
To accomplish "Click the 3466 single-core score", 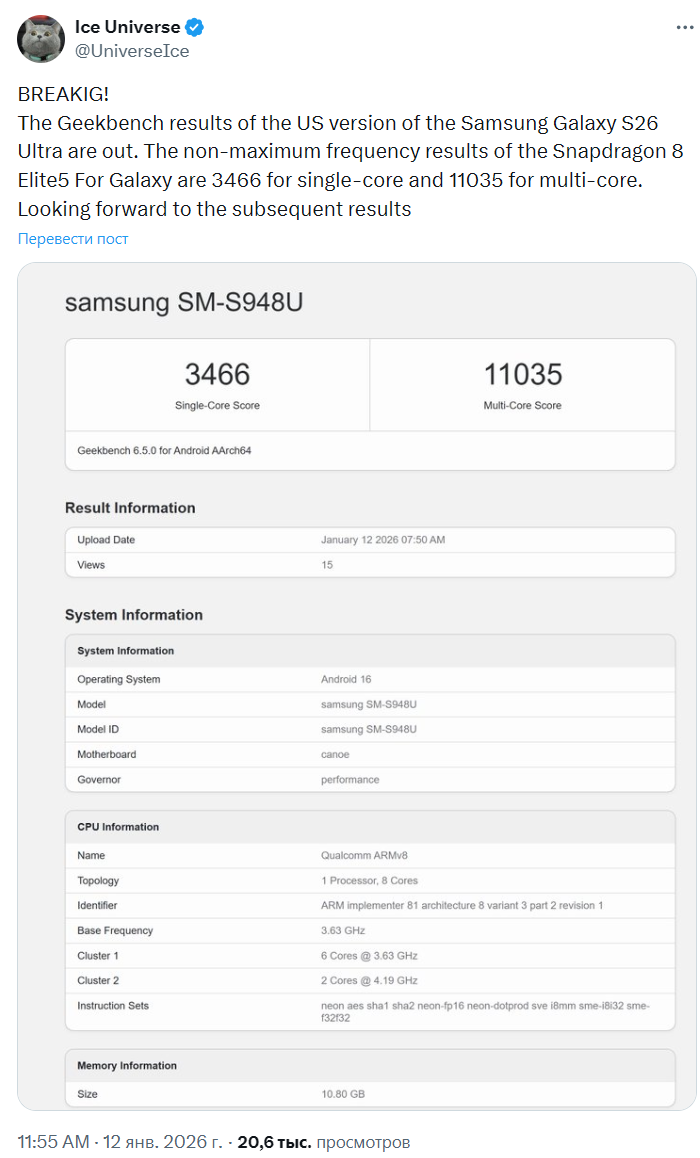I will coord(217,375).
